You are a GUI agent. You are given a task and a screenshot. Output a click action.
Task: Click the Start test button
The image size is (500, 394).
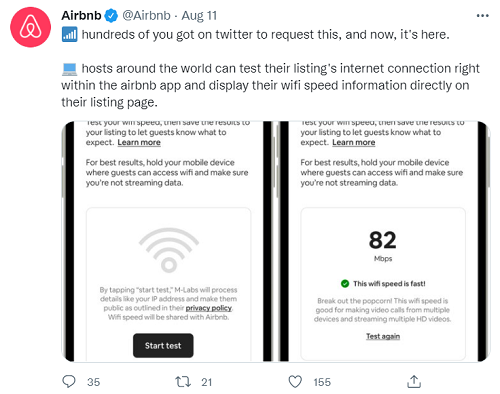163,346
